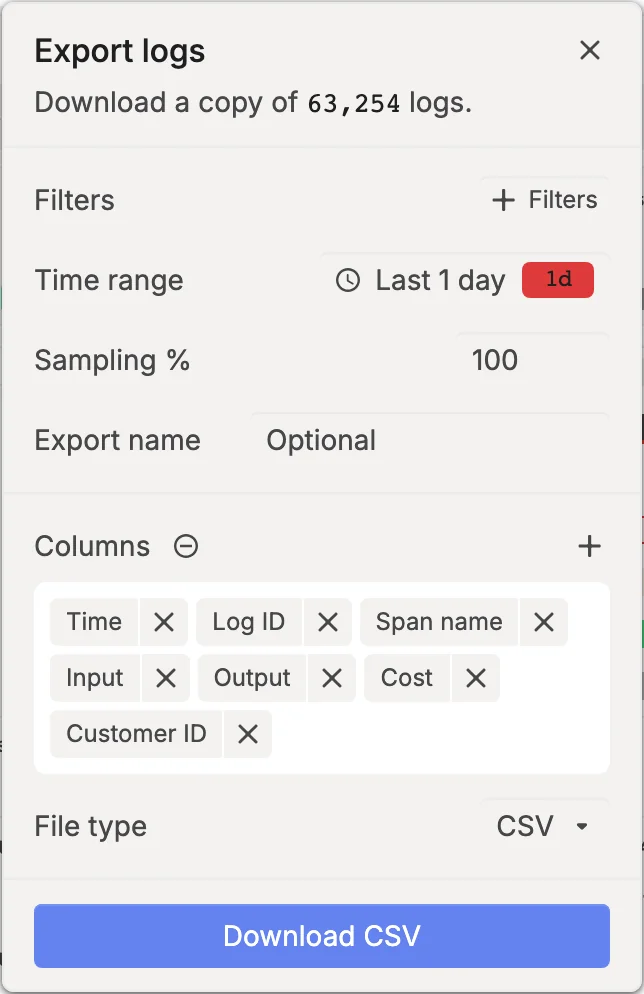
Task: Click the clock icon in Time range
Action: (348, 280)
